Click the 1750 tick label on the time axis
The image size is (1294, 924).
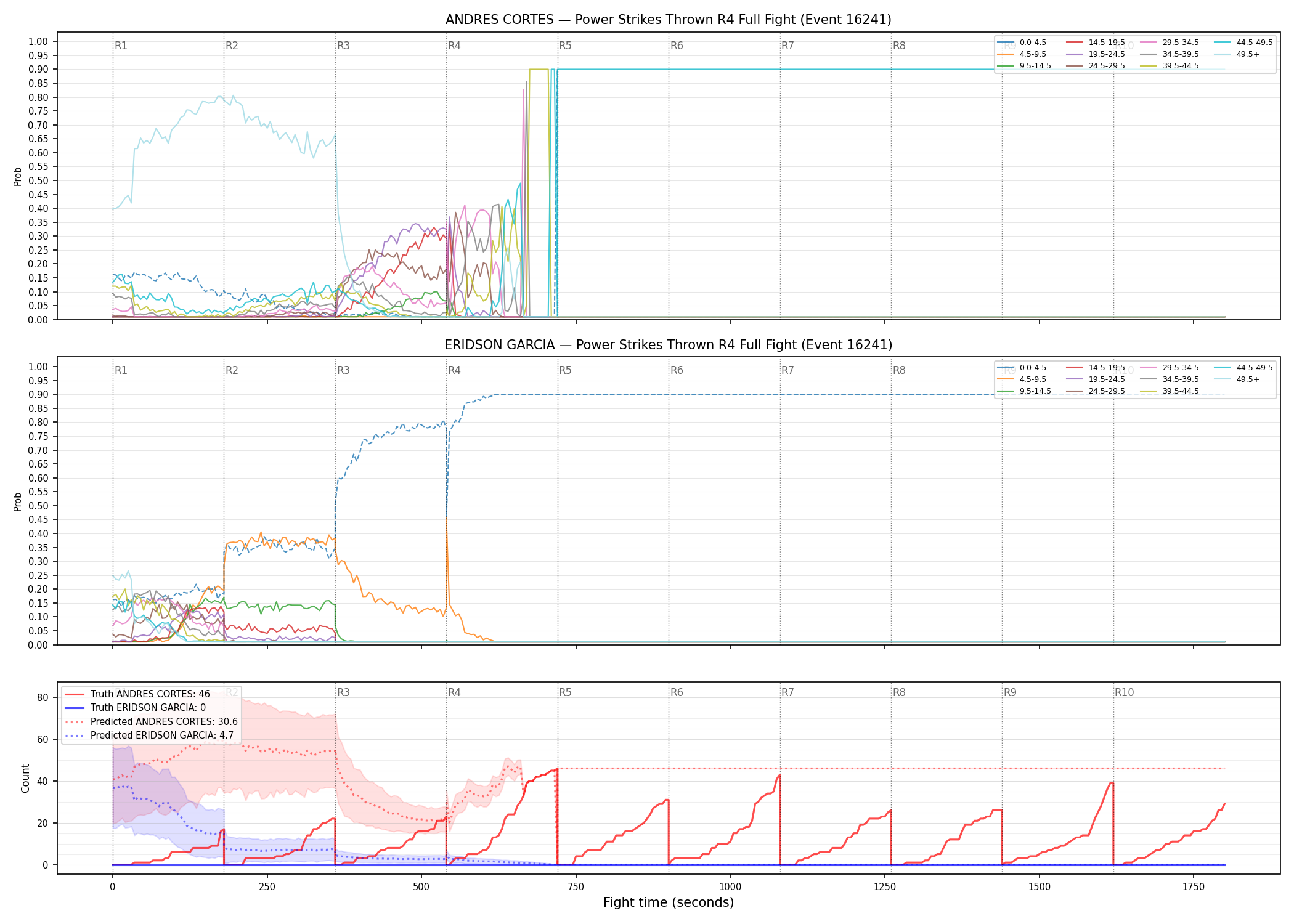tap(1194, 886)
